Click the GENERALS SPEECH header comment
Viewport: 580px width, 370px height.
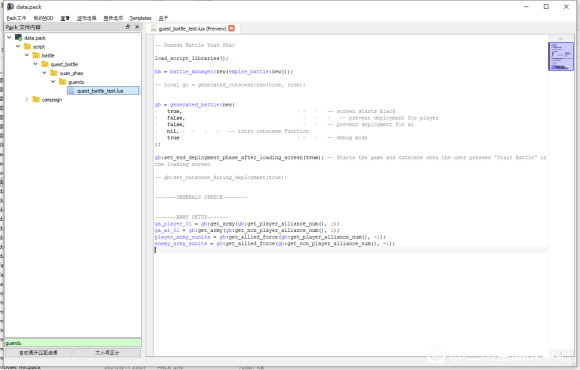[201, 197]
